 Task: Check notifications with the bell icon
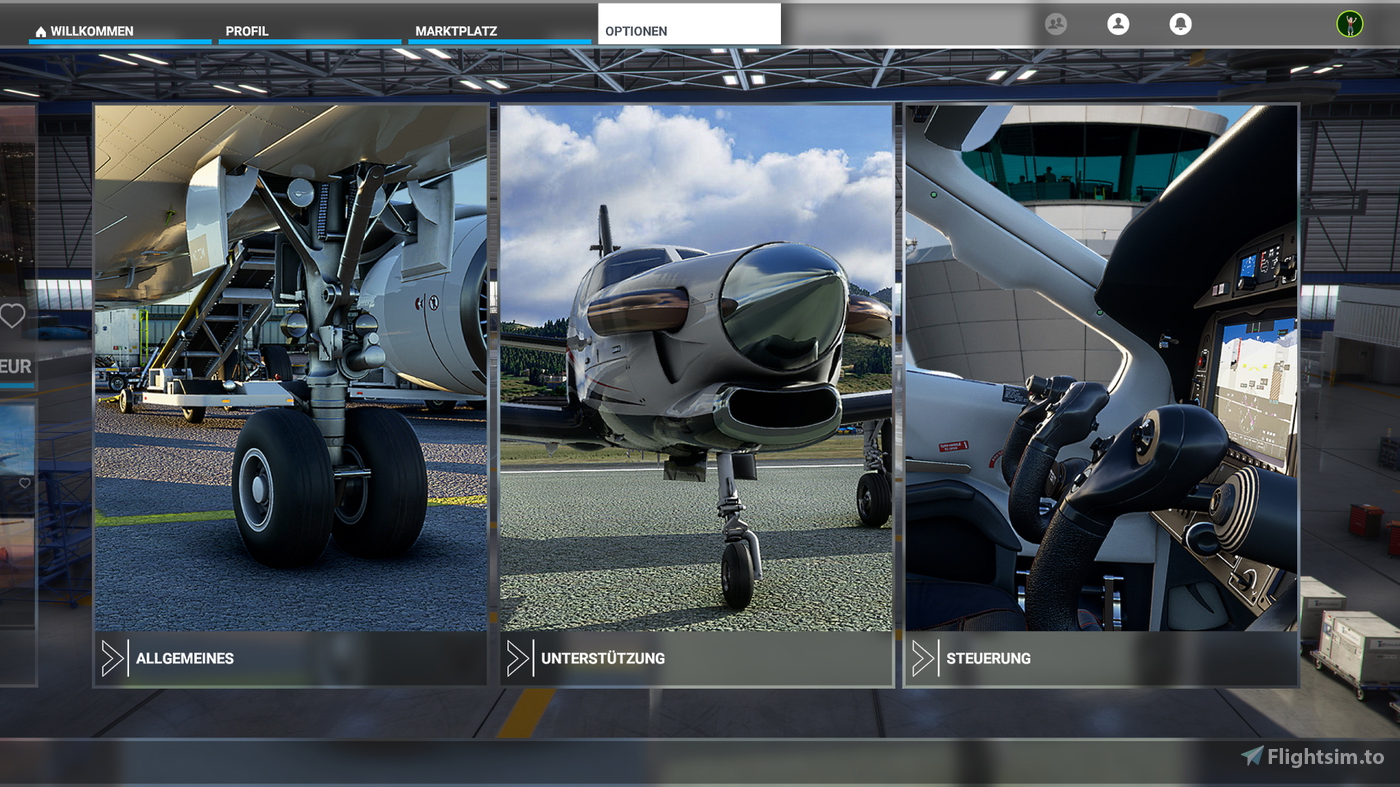click(1181, 23)
